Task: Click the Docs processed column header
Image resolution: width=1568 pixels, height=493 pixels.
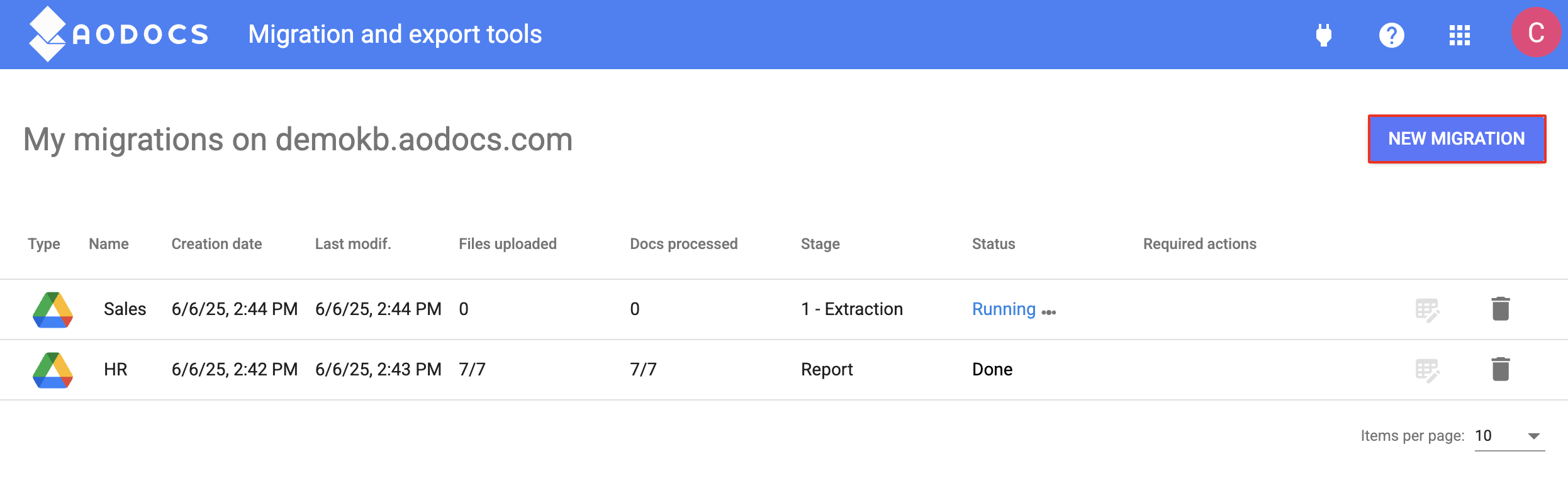Action: (684, 244)
